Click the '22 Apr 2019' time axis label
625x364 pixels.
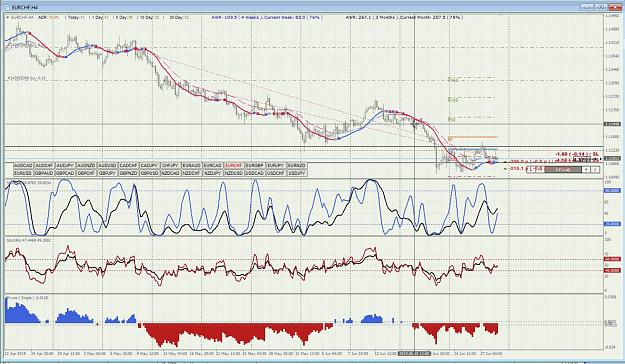[x=16, y=354]
